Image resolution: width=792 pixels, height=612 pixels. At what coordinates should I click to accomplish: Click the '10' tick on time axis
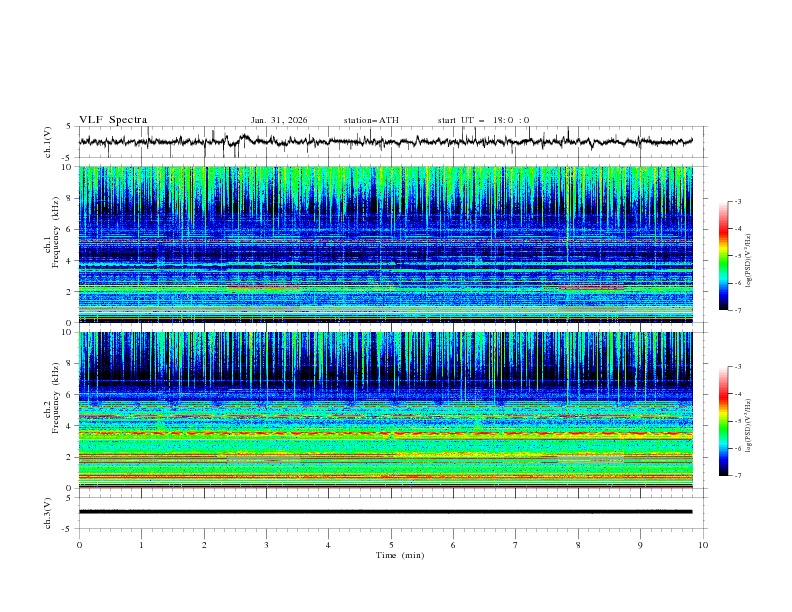coord(703,545)
